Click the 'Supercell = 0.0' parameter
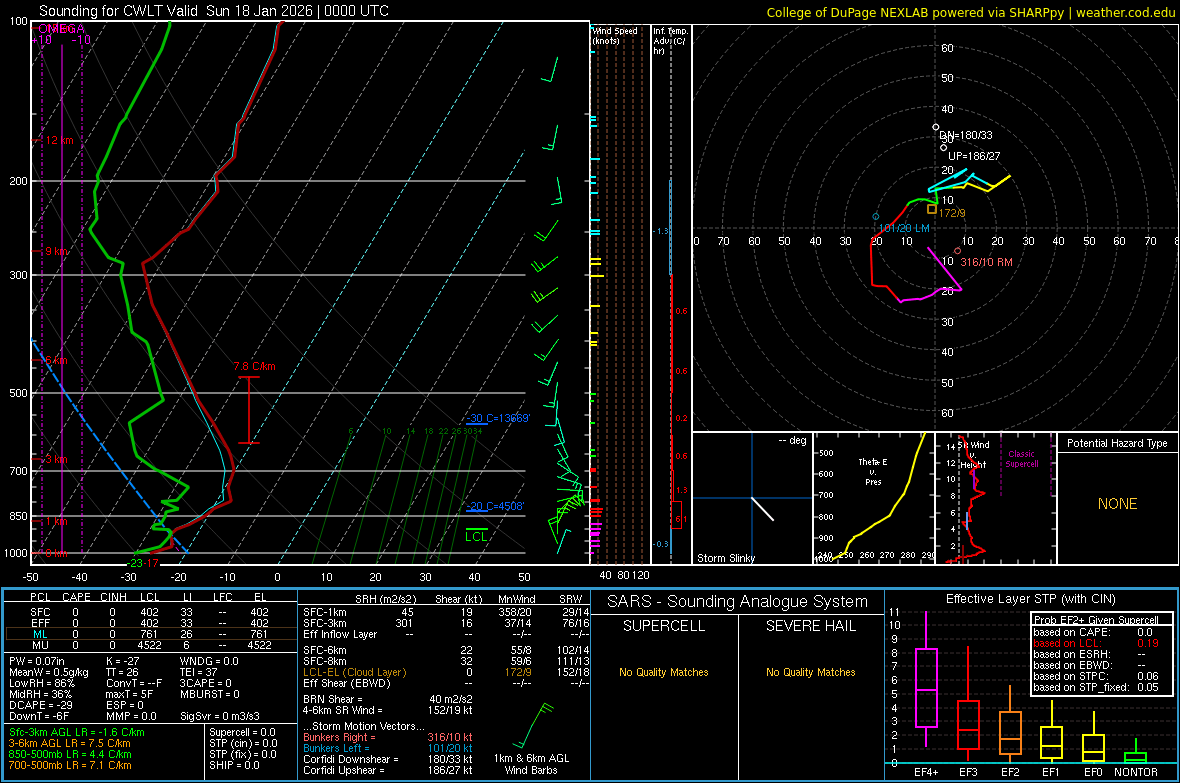Viewport: 1180px width, 783px height. pos(242,732)
